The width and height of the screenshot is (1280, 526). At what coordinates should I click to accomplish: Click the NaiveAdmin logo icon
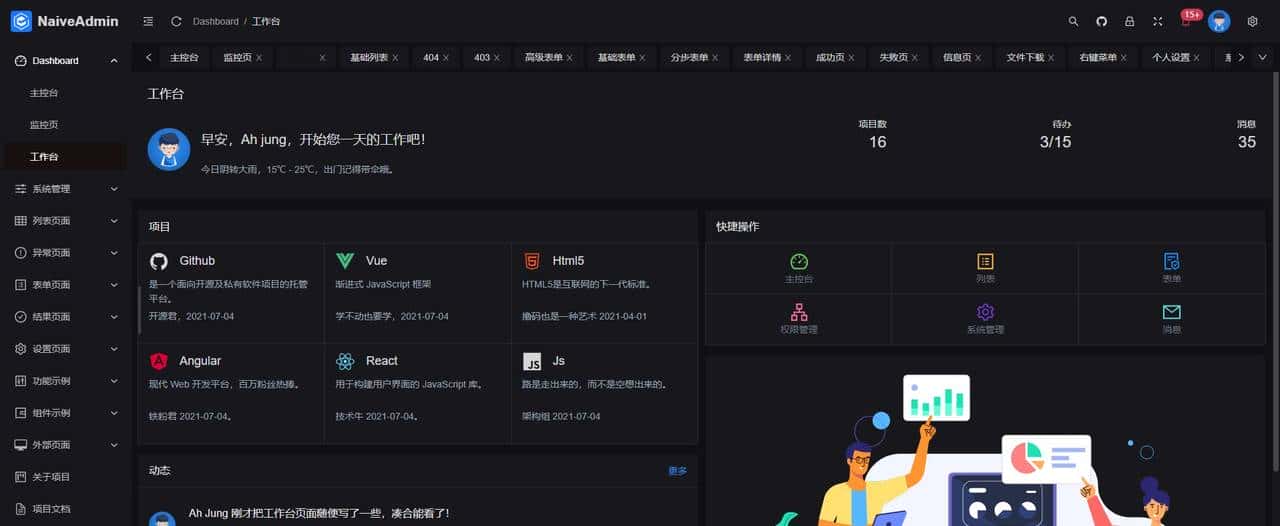point(21,21)
